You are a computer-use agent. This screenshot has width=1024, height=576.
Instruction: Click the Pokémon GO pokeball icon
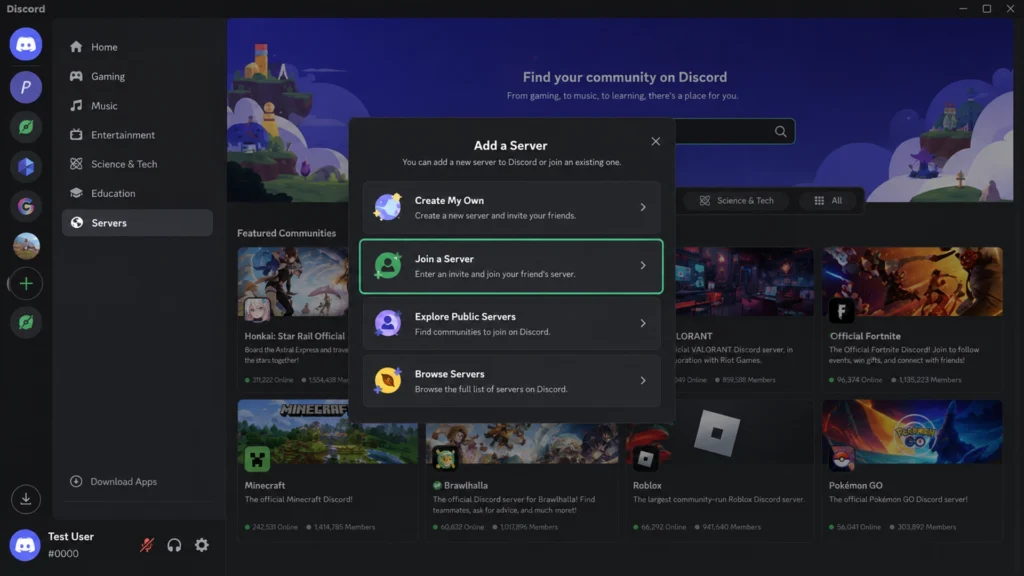(x=842, y=458)
